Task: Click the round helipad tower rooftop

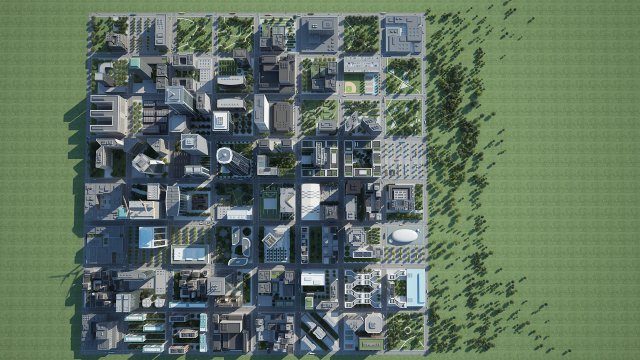Action: pyautogui.click(x=224, y=156)
